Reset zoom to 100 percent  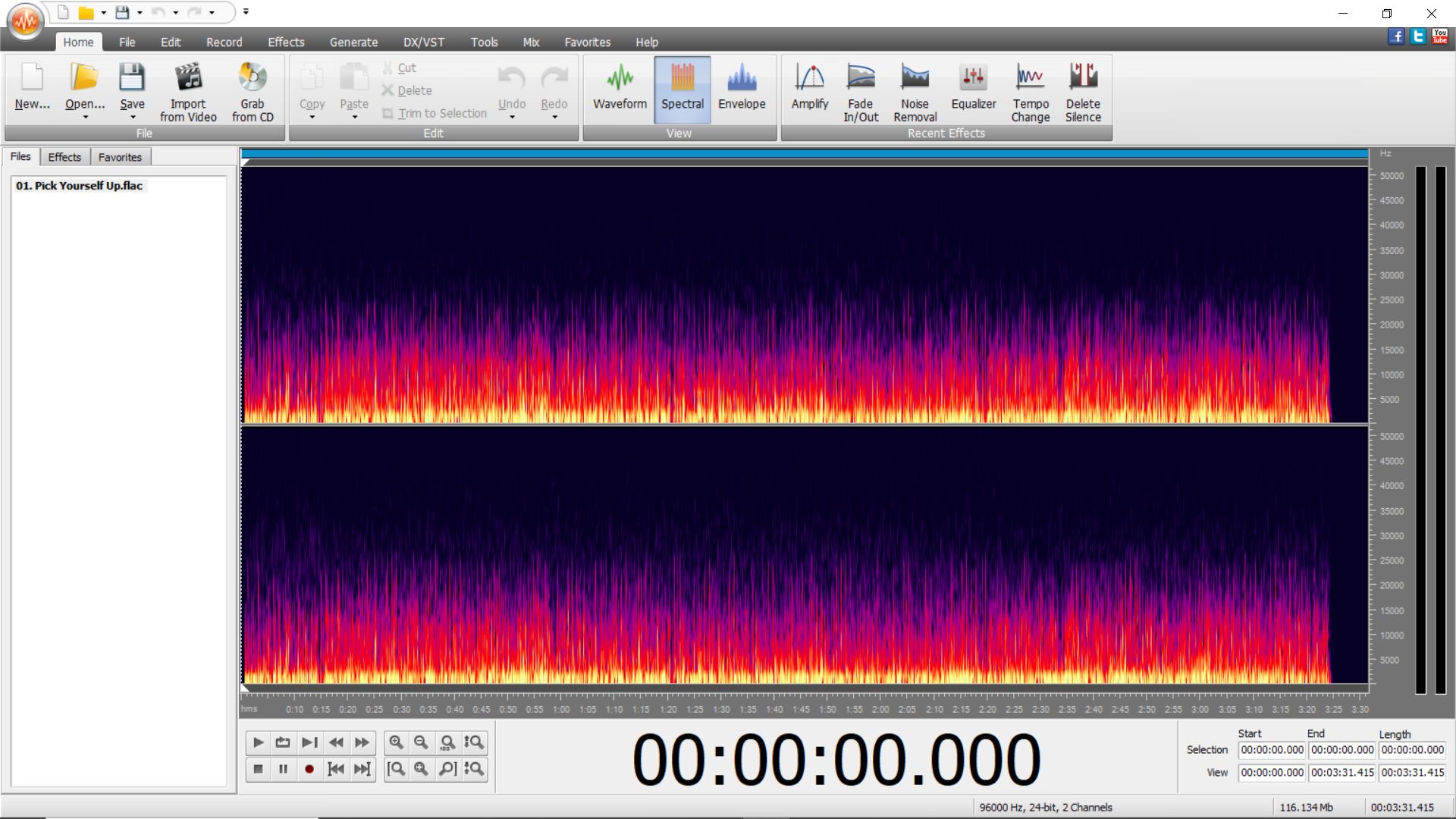pos(447,742)
